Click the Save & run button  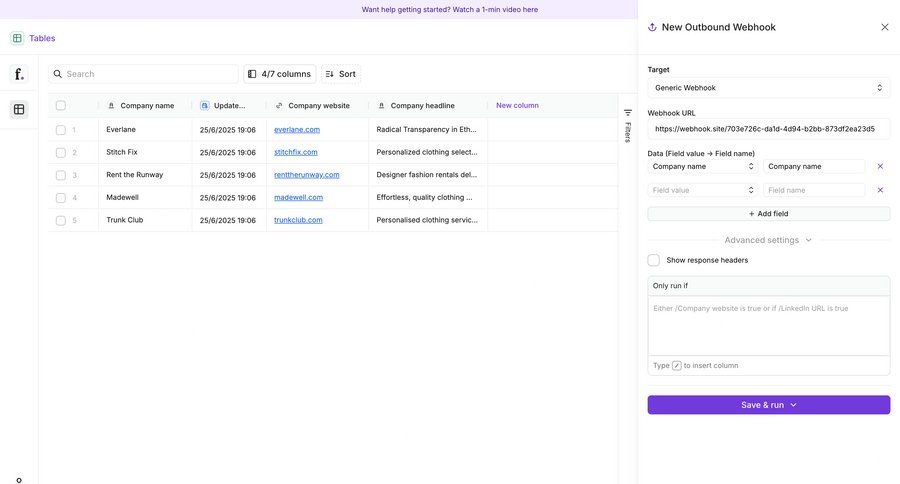pos(769,405)
